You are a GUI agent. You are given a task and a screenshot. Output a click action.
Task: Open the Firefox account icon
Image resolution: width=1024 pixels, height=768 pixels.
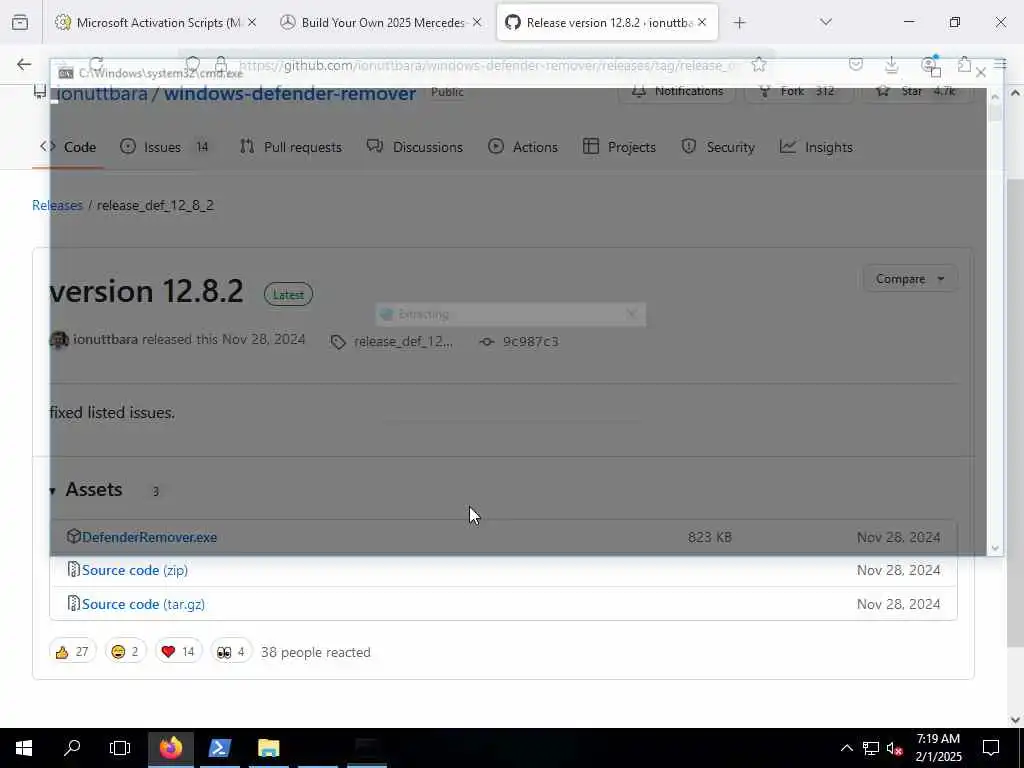(x=928, y=64)
